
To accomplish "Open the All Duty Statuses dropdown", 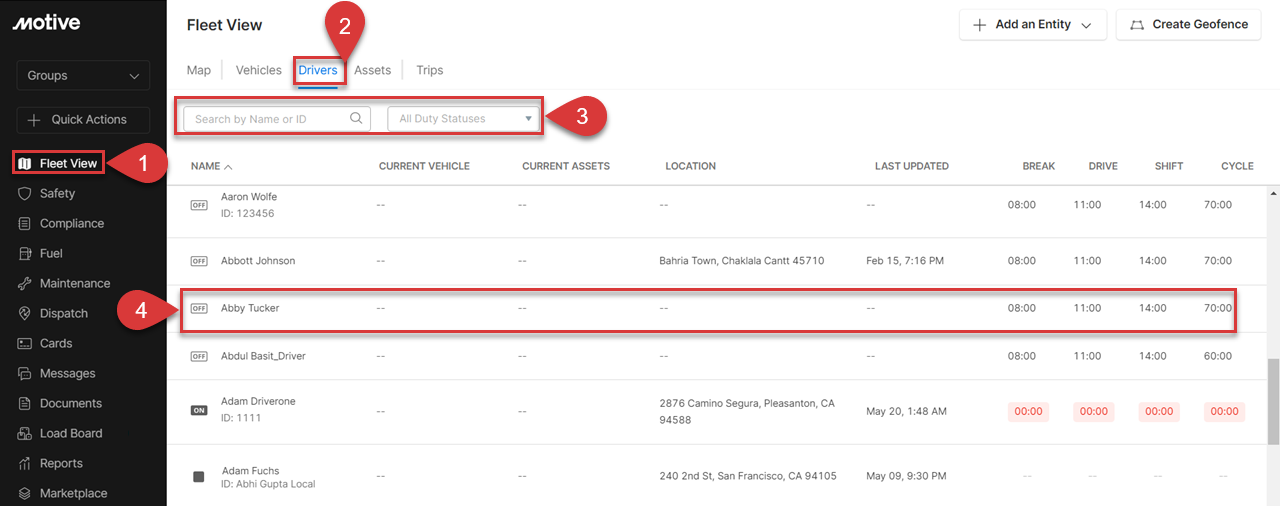I will click(465, 118).
